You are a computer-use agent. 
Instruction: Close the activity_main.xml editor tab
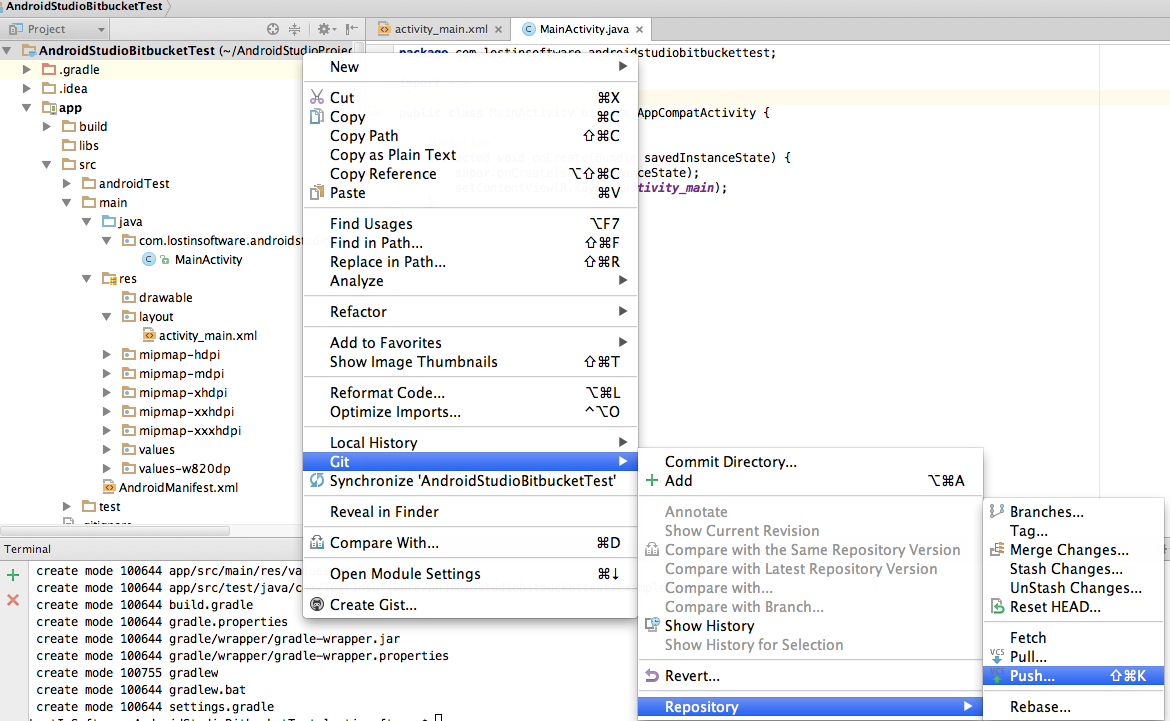(500, 30)
